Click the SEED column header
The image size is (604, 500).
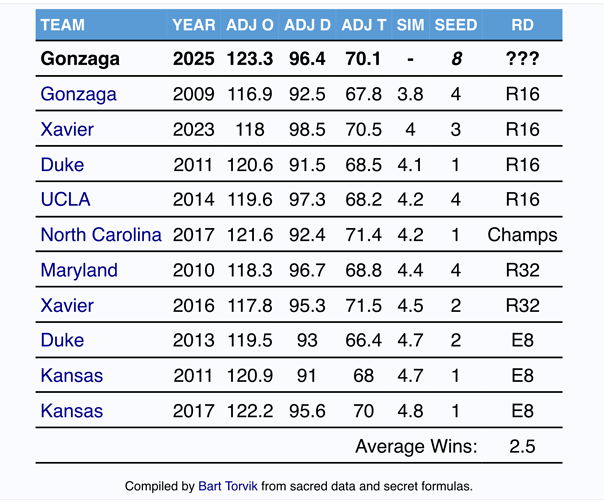pos(456,24)
